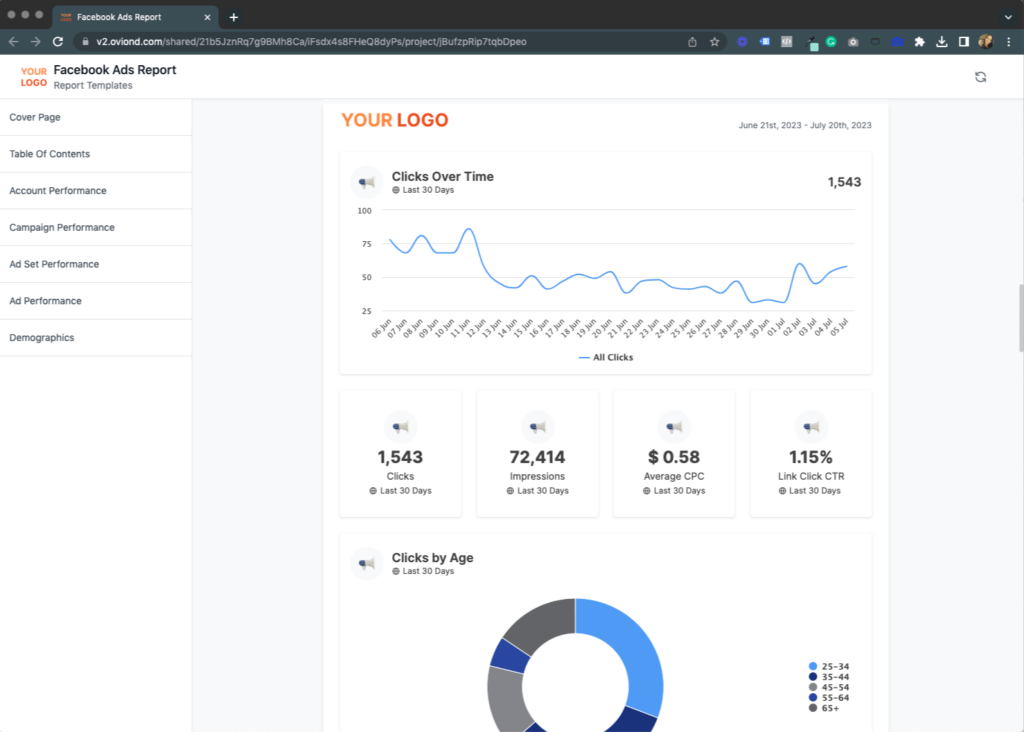This screenshot has width=1024, height=732.
Task: Share this page using the share icon
Action: (x=692, y=42)
